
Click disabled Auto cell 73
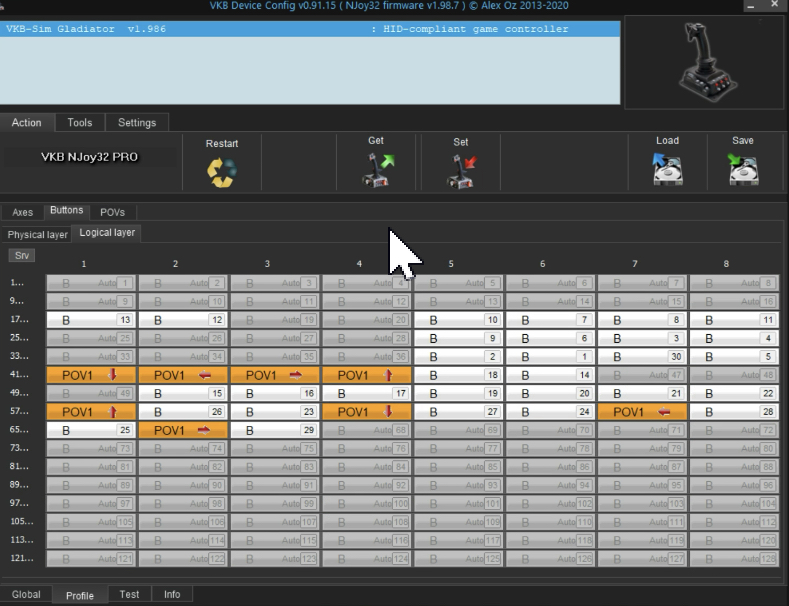(91, 448)
